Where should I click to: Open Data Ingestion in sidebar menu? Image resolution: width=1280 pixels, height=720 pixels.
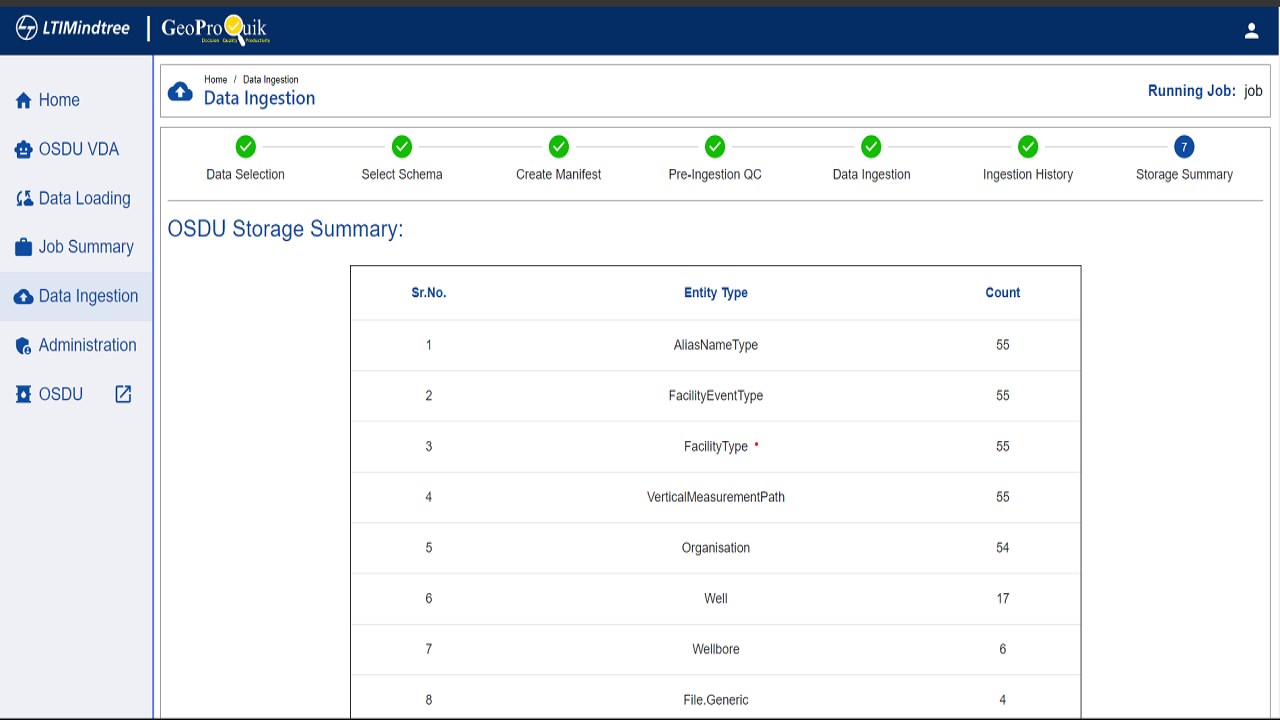click(88, 296)
